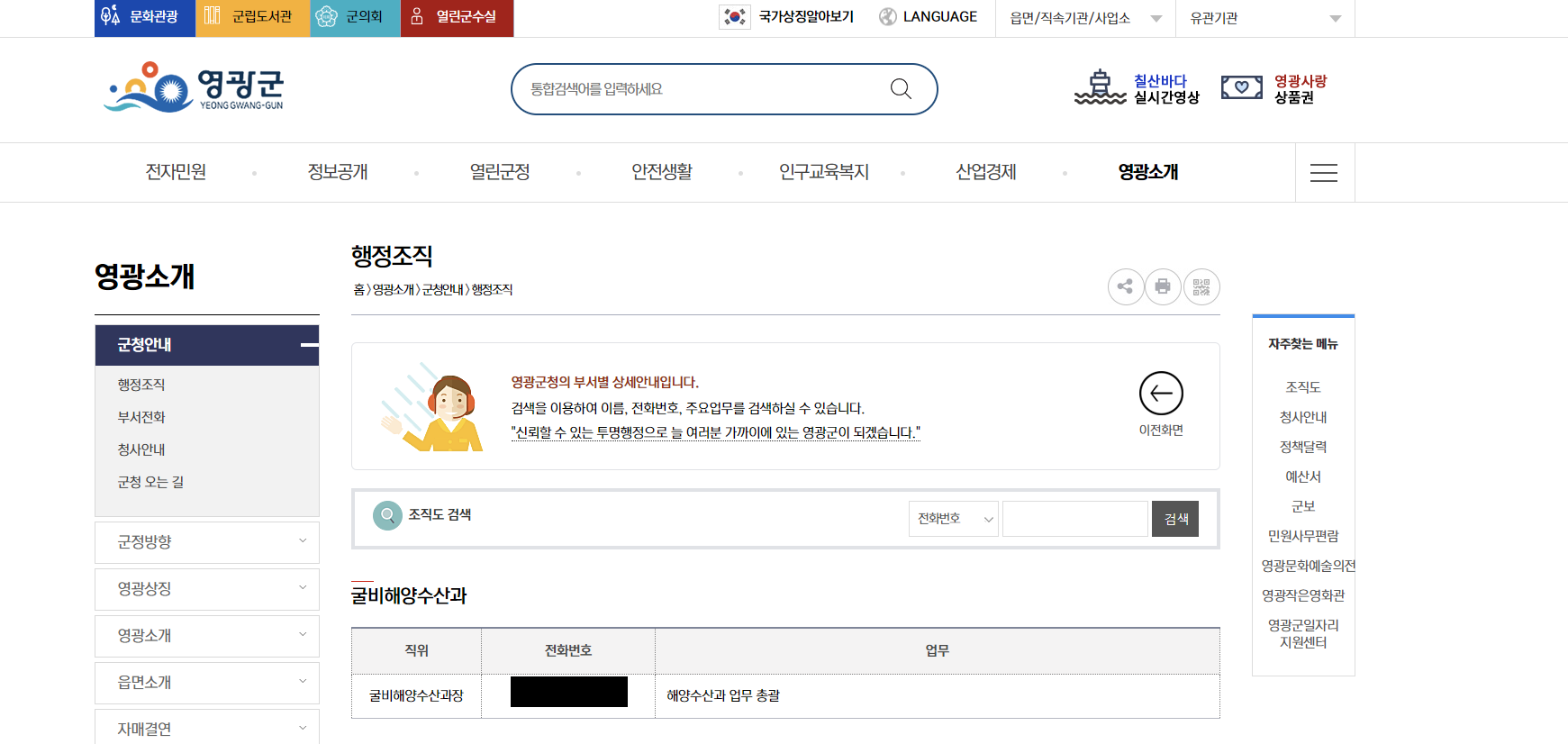This screenshot has height=744, width=1568.
Task: Open the 인구교육복지 menu
Action: [x=824, y=172]
